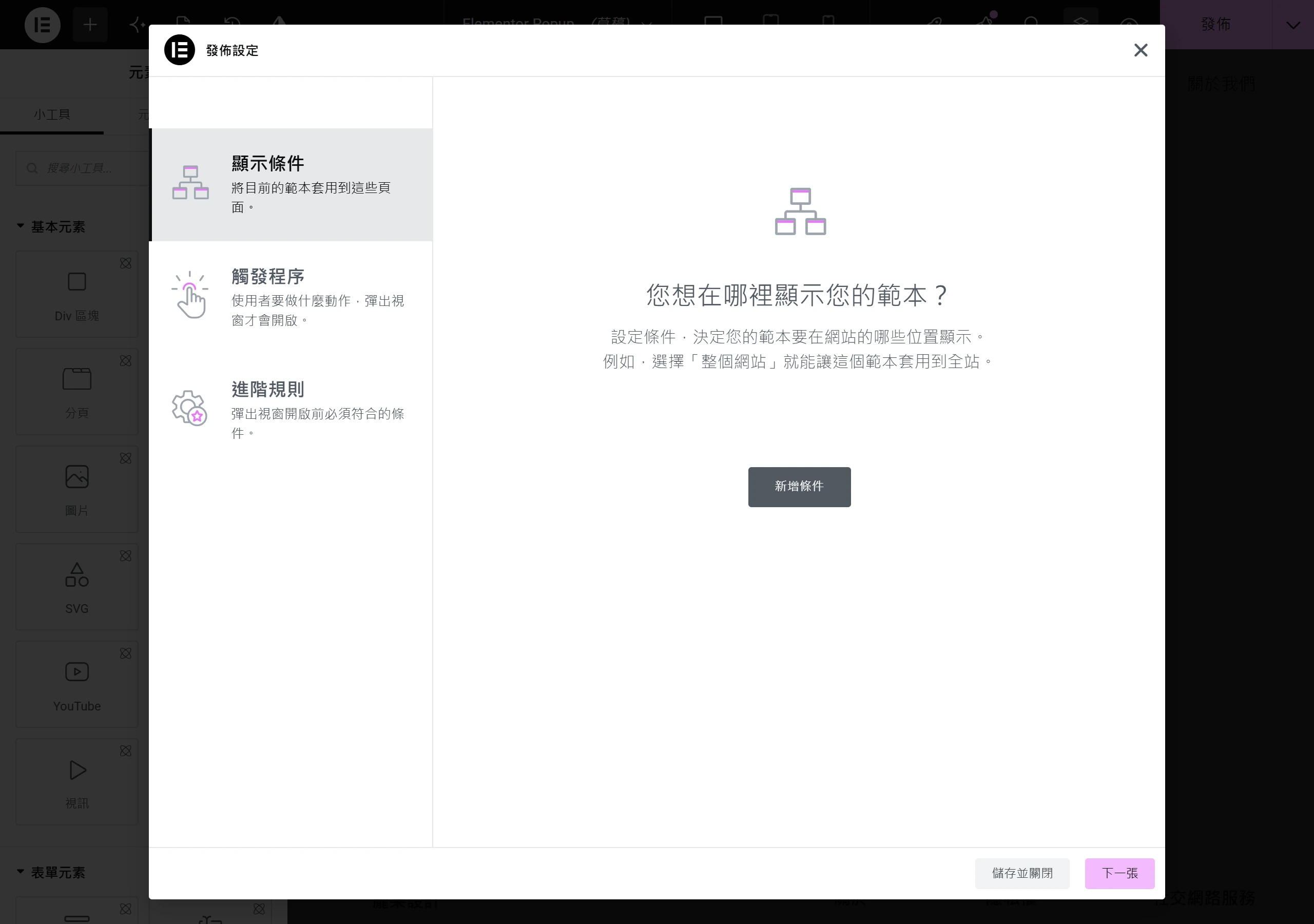The image size is (1314, 924).
Task: Open the Elementor logo menu in the top bar
Action: point(43,25)
